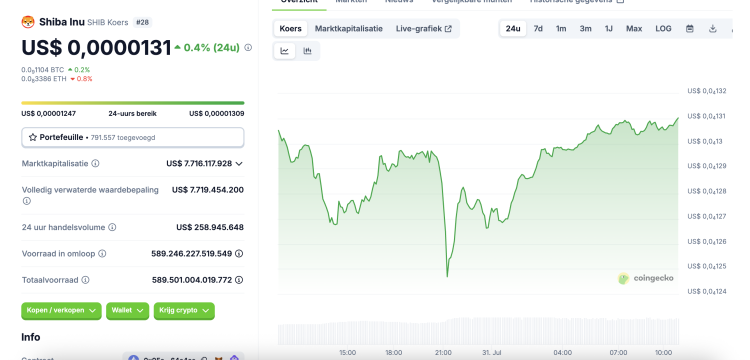This screenshot has height=360, width=750.
Task: Click the #28 rank badge
Action: [143, 22]
